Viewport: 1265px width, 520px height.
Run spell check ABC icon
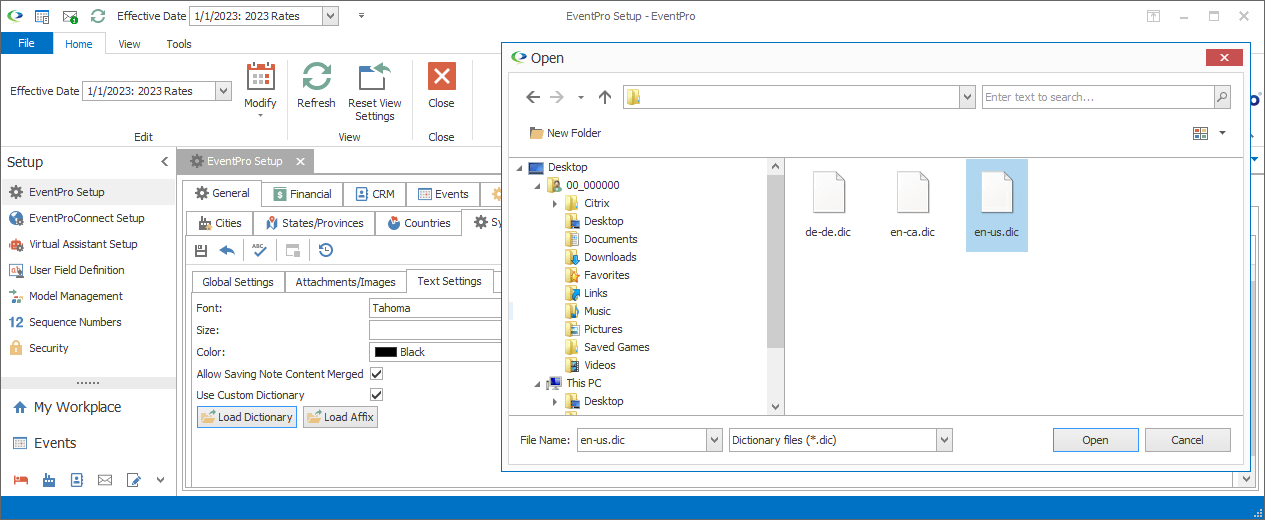259,250
